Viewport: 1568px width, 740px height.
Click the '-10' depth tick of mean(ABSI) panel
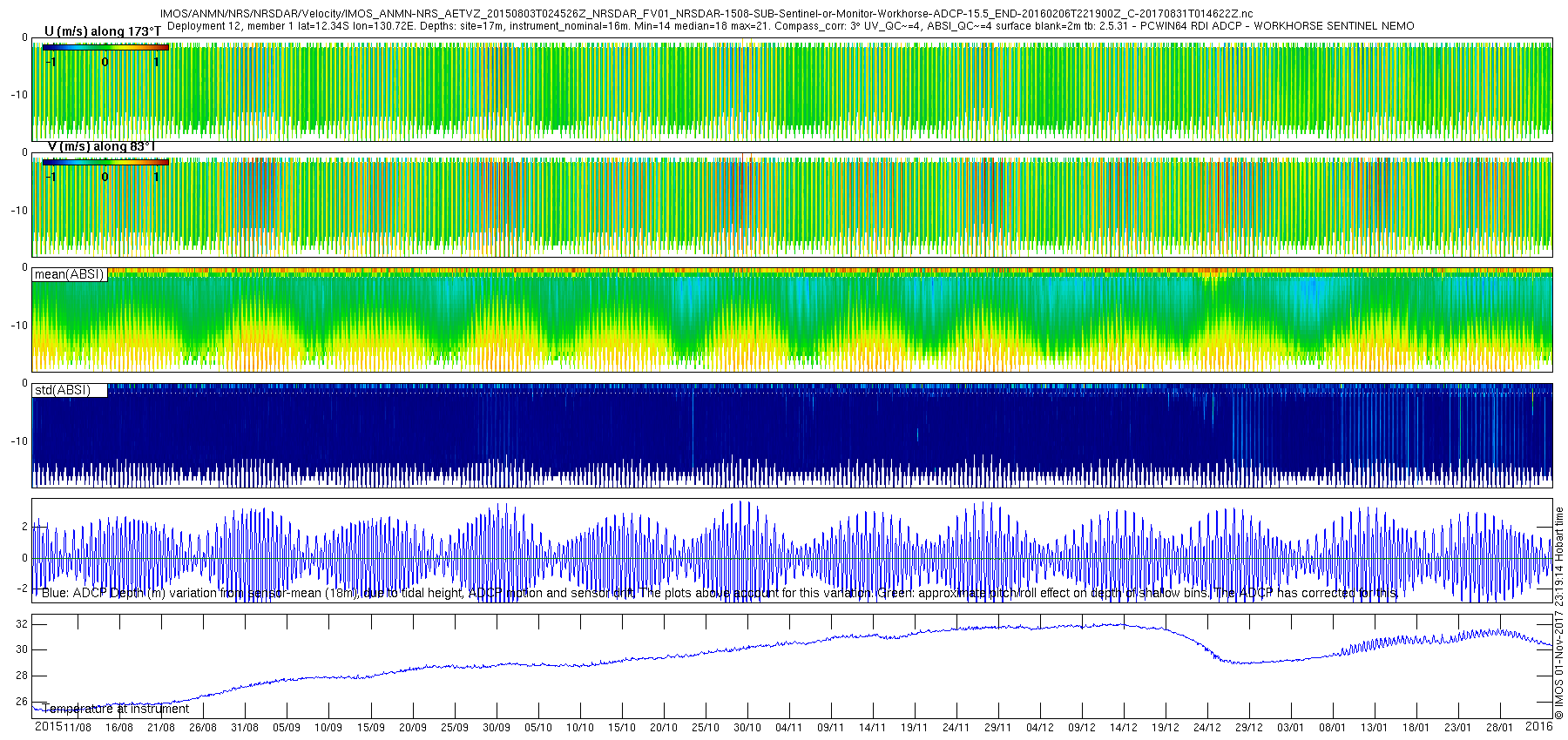[19, 326]
